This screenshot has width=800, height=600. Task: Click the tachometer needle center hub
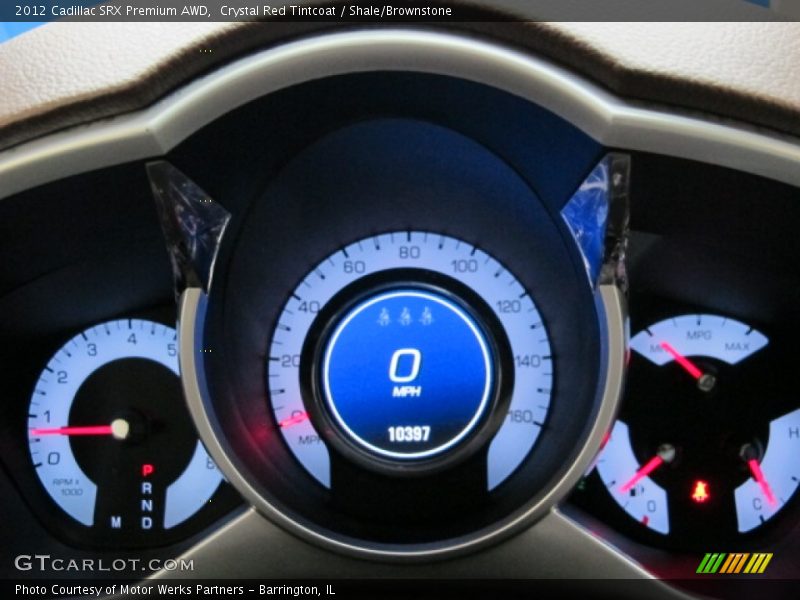tap(120, 429)
